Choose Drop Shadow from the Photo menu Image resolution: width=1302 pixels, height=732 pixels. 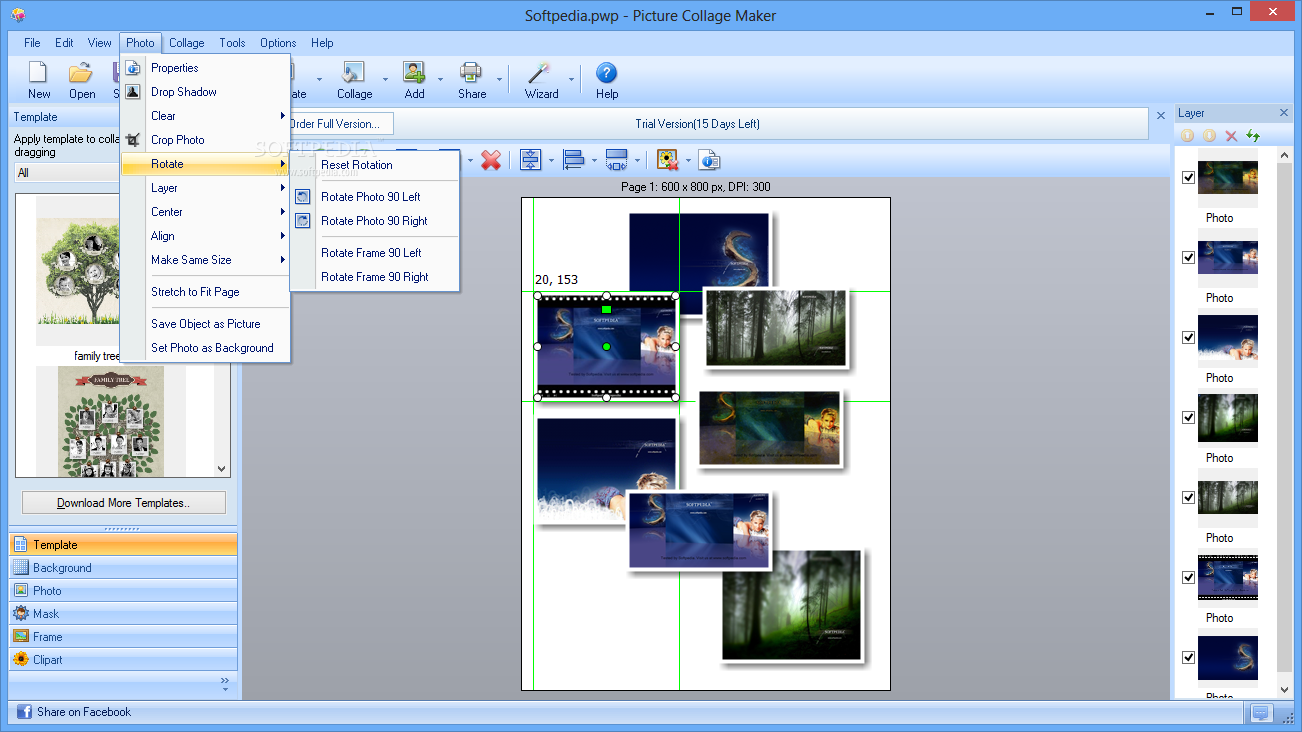(205, 92)
